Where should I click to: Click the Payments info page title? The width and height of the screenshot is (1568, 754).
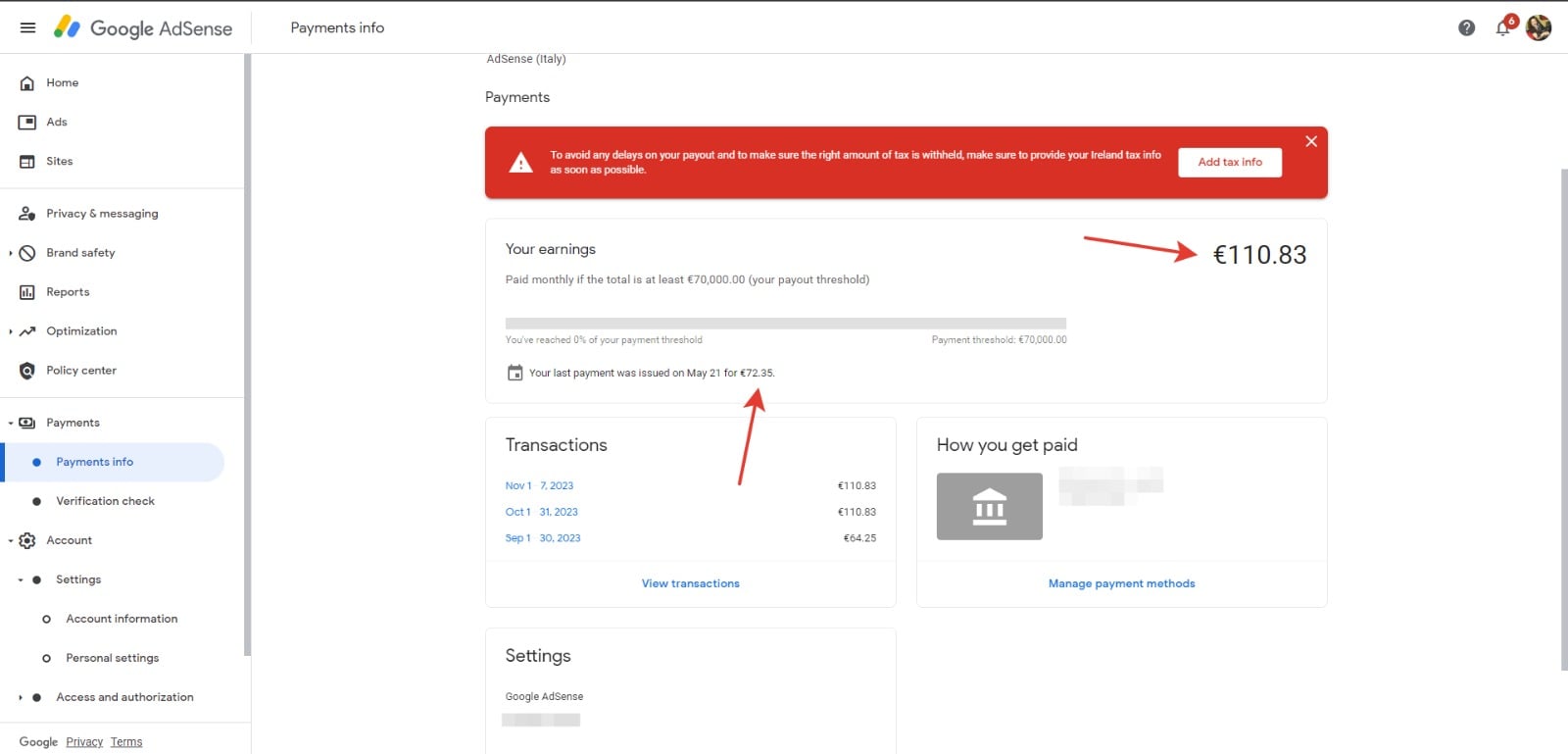[337, 27]
